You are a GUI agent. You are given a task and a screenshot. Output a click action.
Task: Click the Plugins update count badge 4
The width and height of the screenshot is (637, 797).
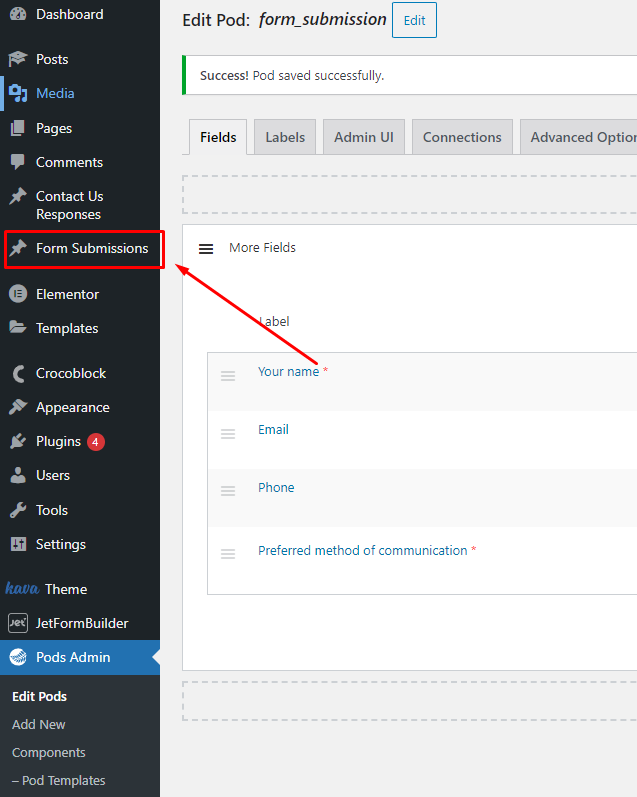(x=96, y=442)
